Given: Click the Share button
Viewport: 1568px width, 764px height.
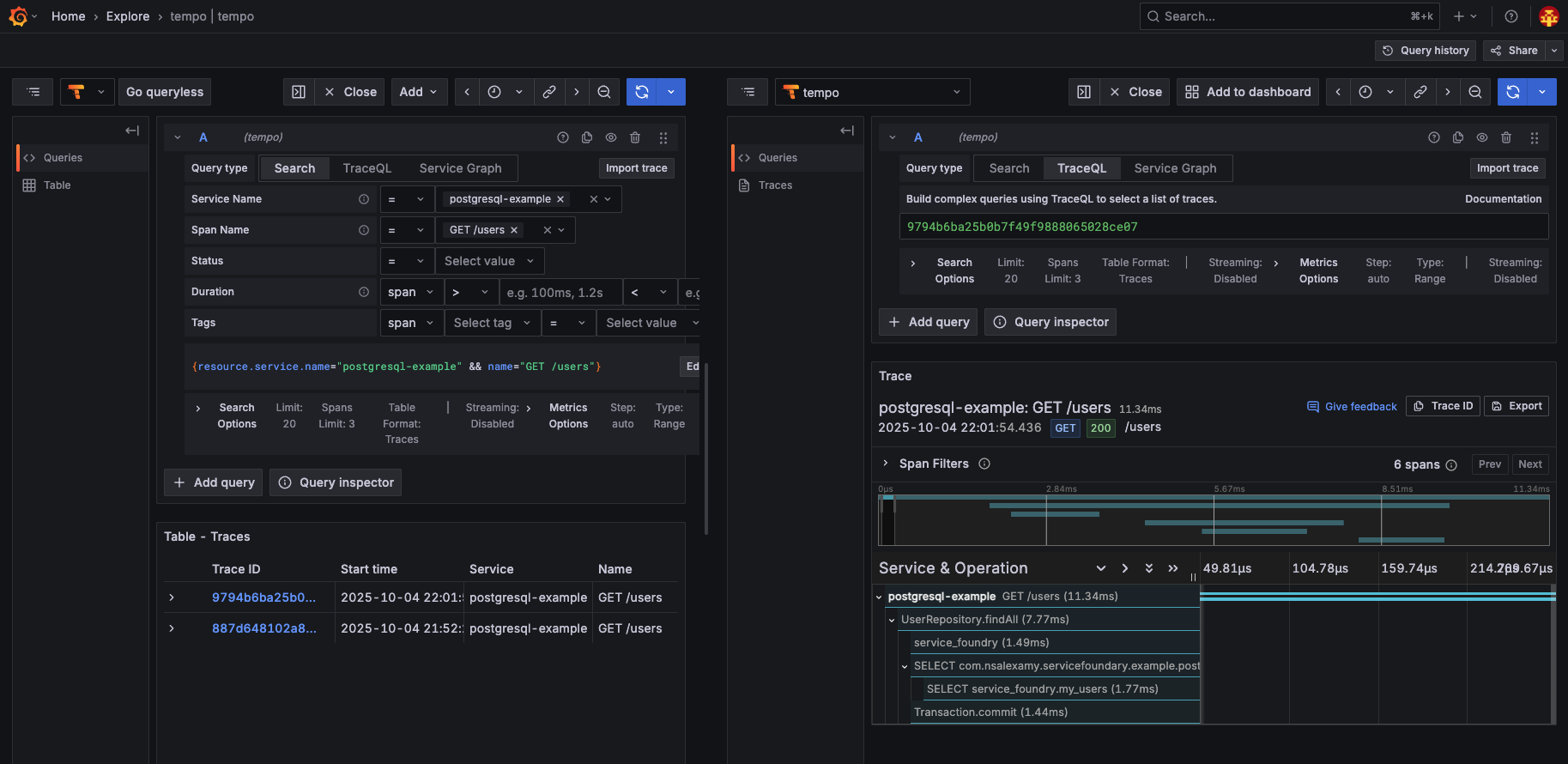Looking at the screenshot, I should point(1514,51).
